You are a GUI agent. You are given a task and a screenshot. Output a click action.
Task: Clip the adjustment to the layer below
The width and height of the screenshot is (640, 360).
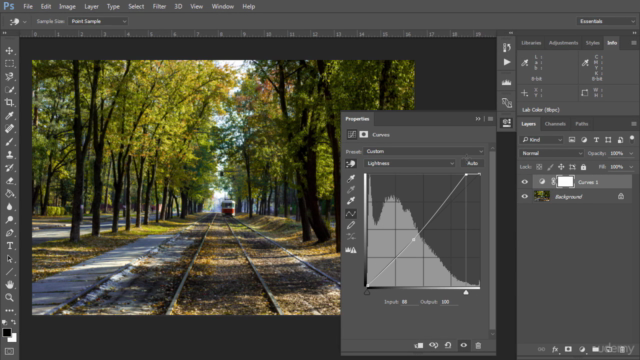coord(419,345)
